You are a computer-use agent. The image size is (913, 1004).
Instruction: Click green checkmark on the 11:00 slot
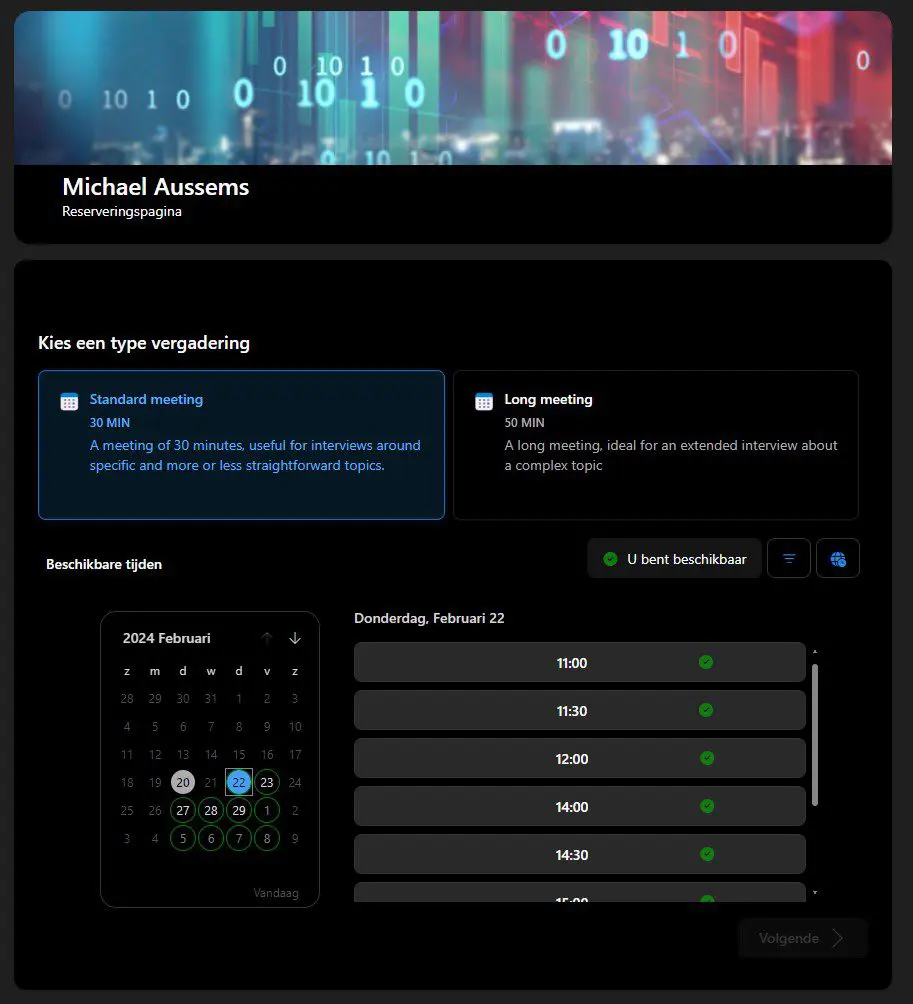tap(706, 662)
